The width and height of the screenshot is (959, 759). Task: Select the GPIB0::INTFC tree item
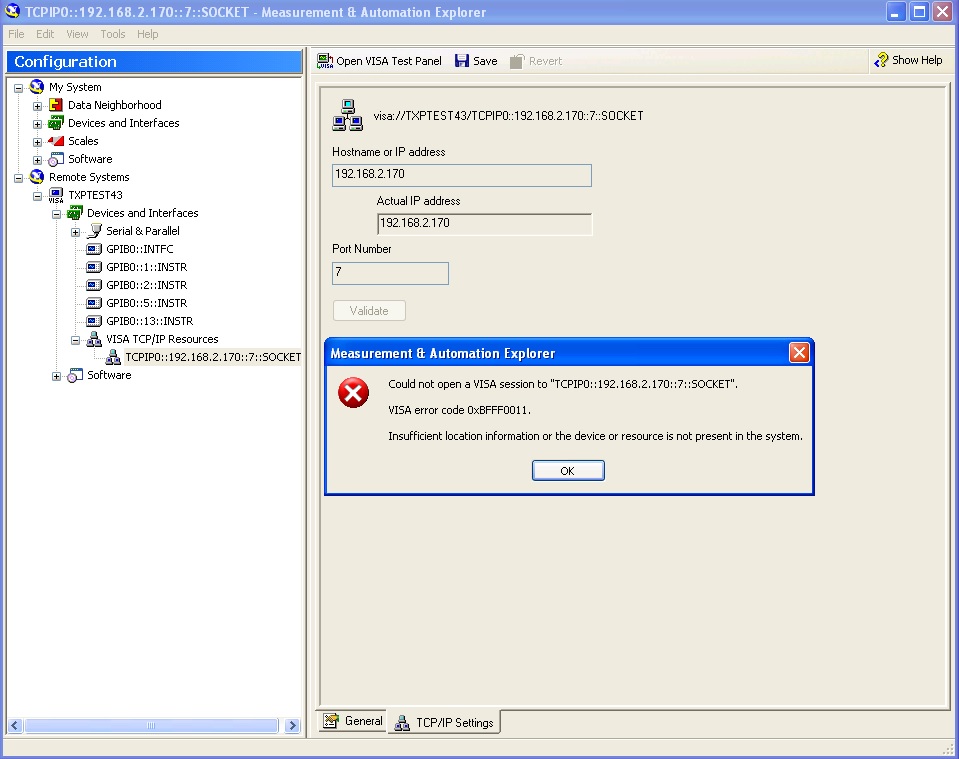tap(139, 249)
